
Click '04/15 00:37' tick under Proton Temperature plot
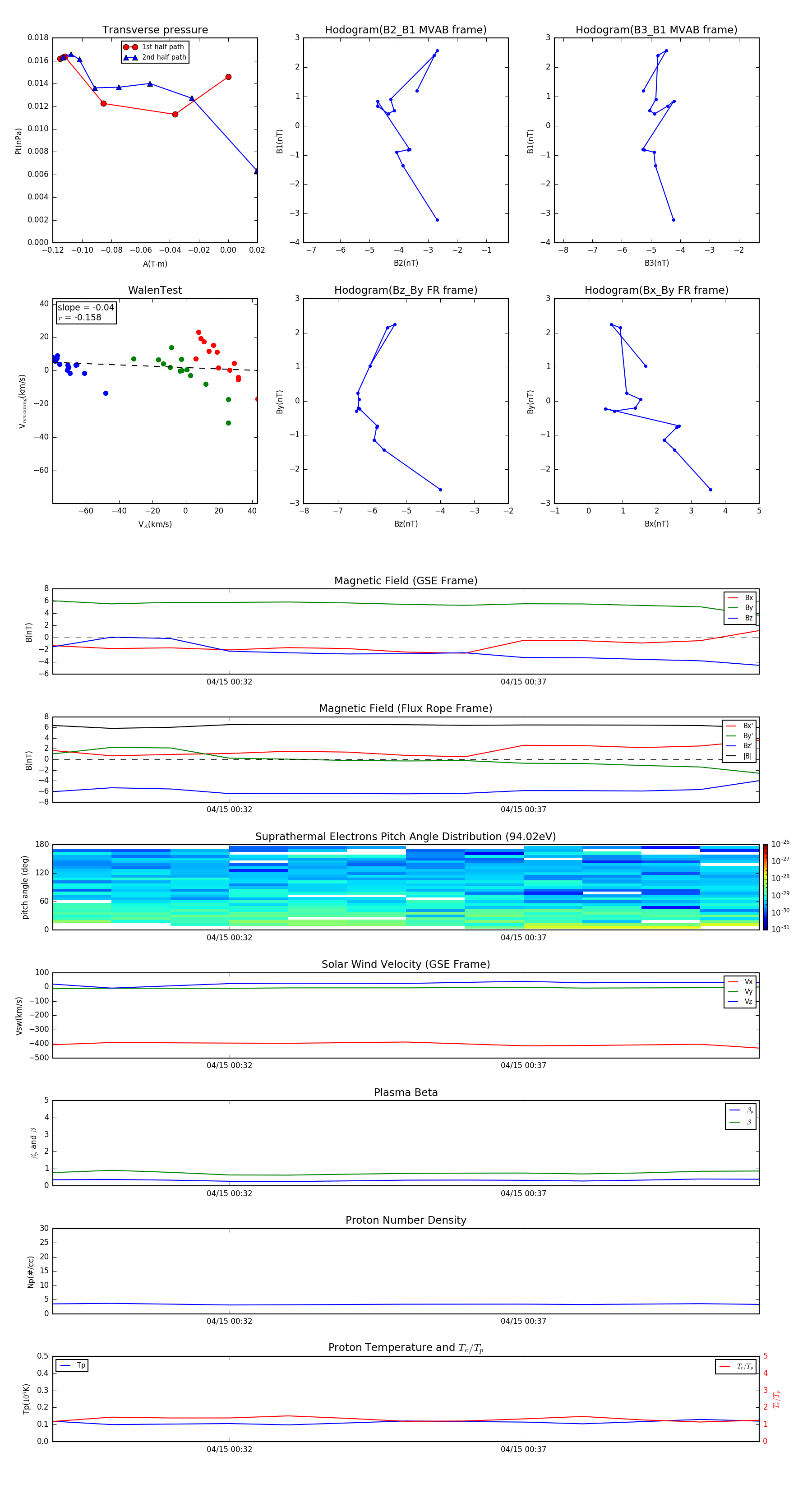524,1449
